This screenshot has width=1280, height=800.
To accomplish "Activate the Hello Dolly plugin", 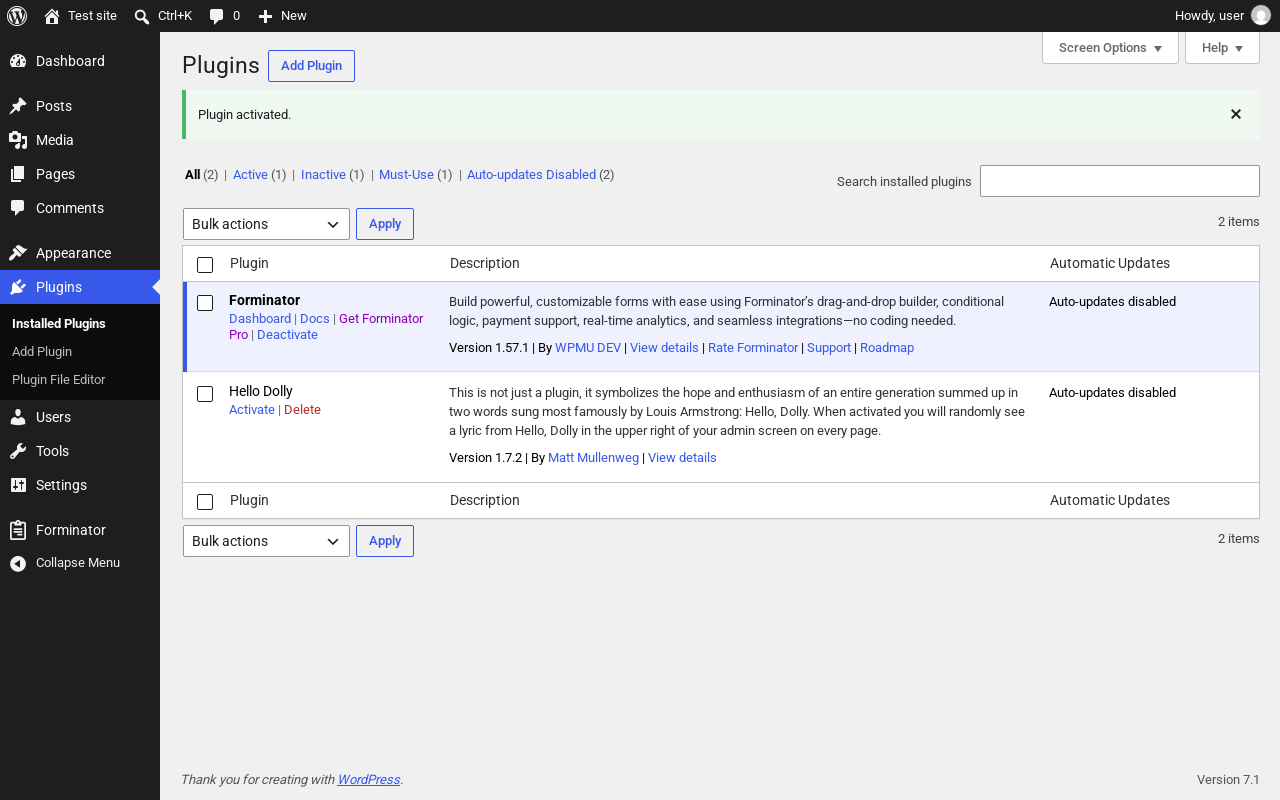I will (252, 410).
